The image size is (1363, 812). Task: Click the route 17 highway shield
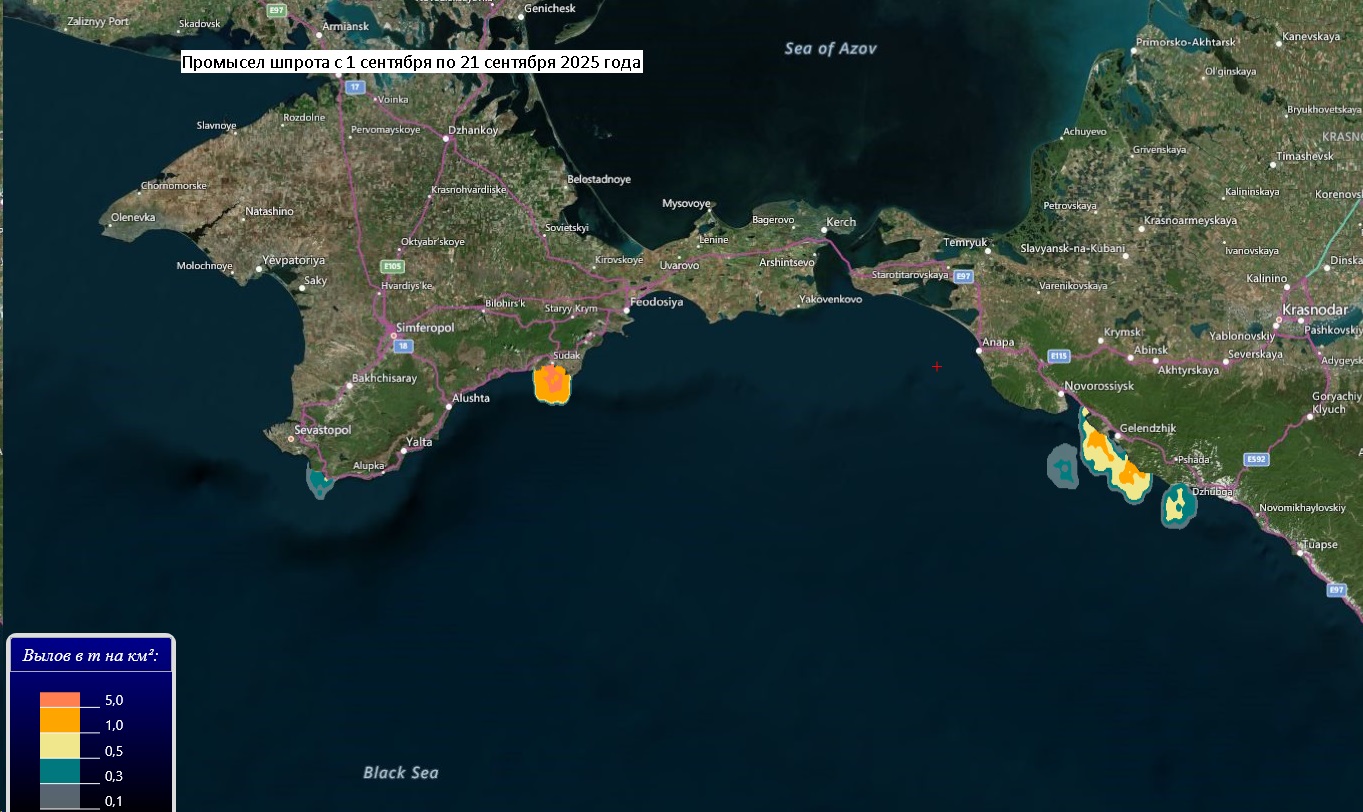tap(354, 87)
